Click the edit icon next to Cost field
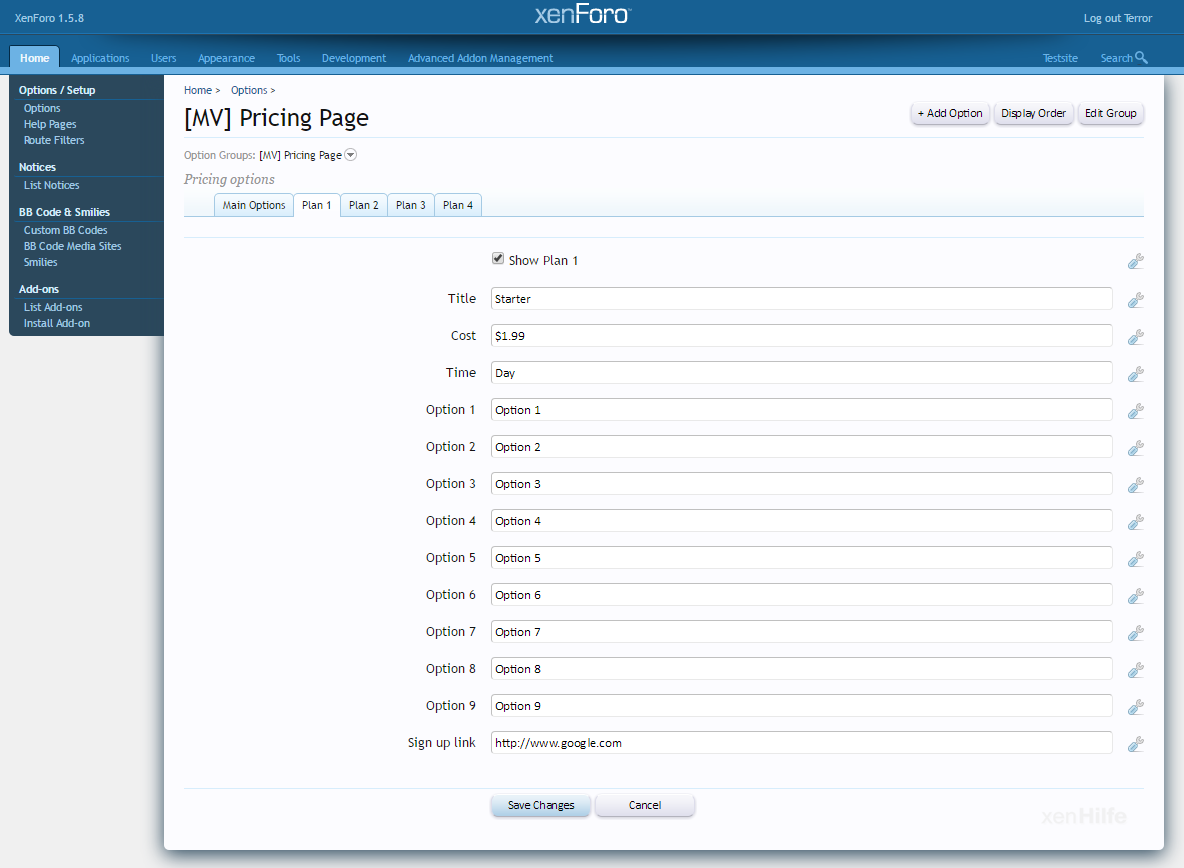The width and height of the screenshot is (1184, 868). (x=1135, y=337)
